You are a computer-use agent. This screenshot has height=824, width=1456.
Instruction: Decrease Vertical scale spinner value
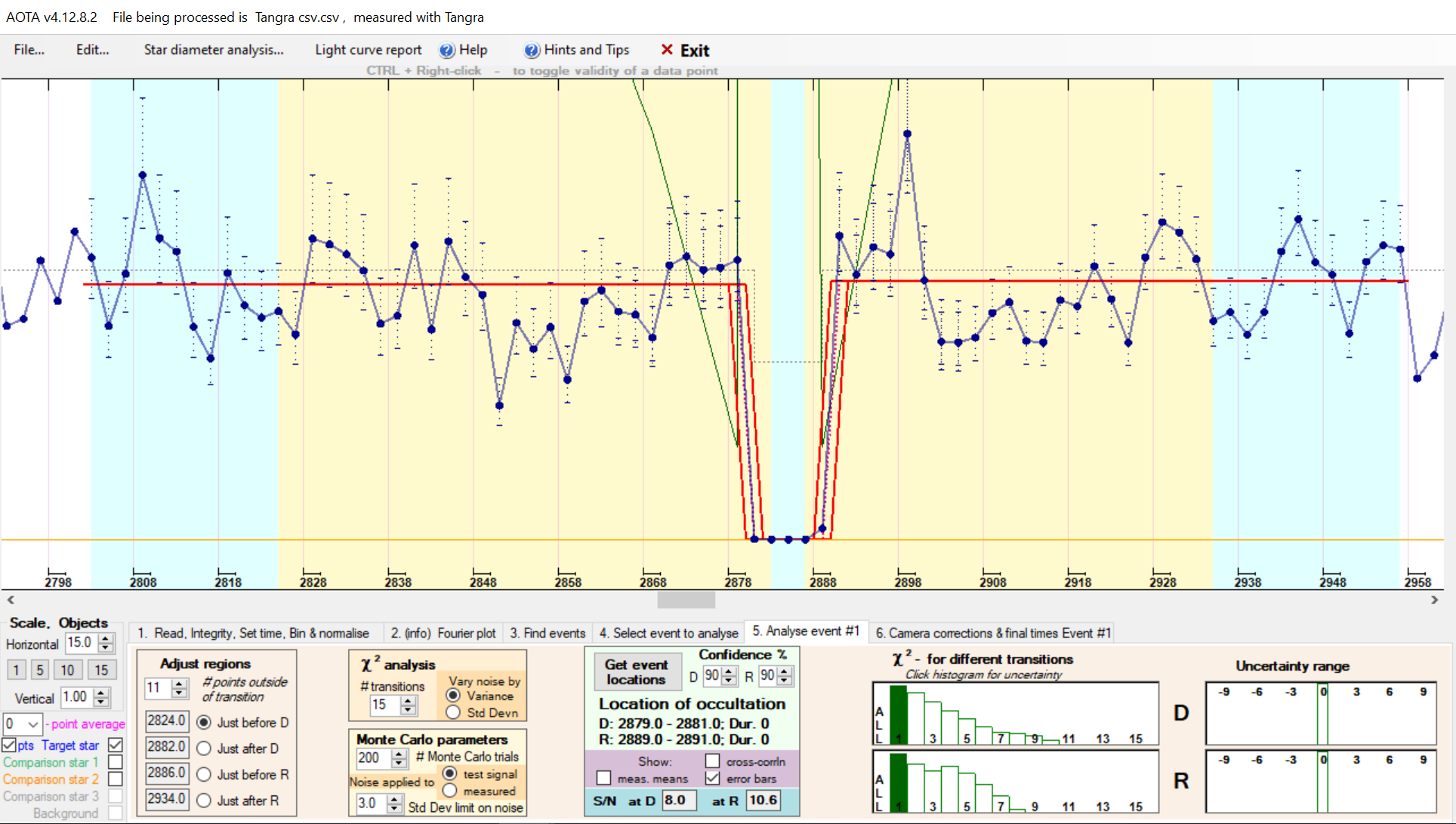102,702
